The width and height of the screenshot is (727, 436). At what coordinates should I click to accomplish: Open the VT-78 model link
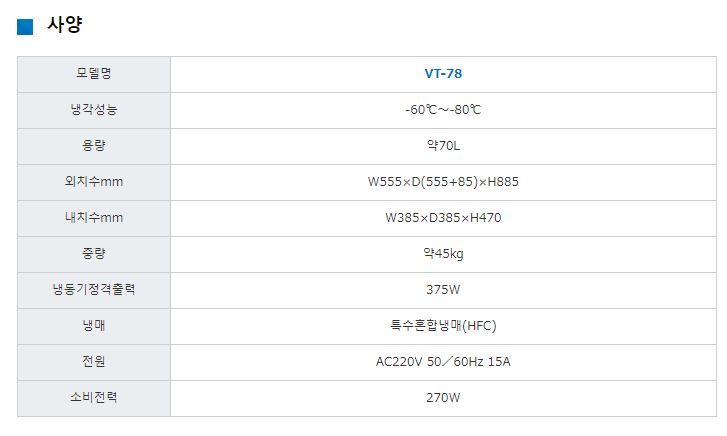(x=443, y=73)
